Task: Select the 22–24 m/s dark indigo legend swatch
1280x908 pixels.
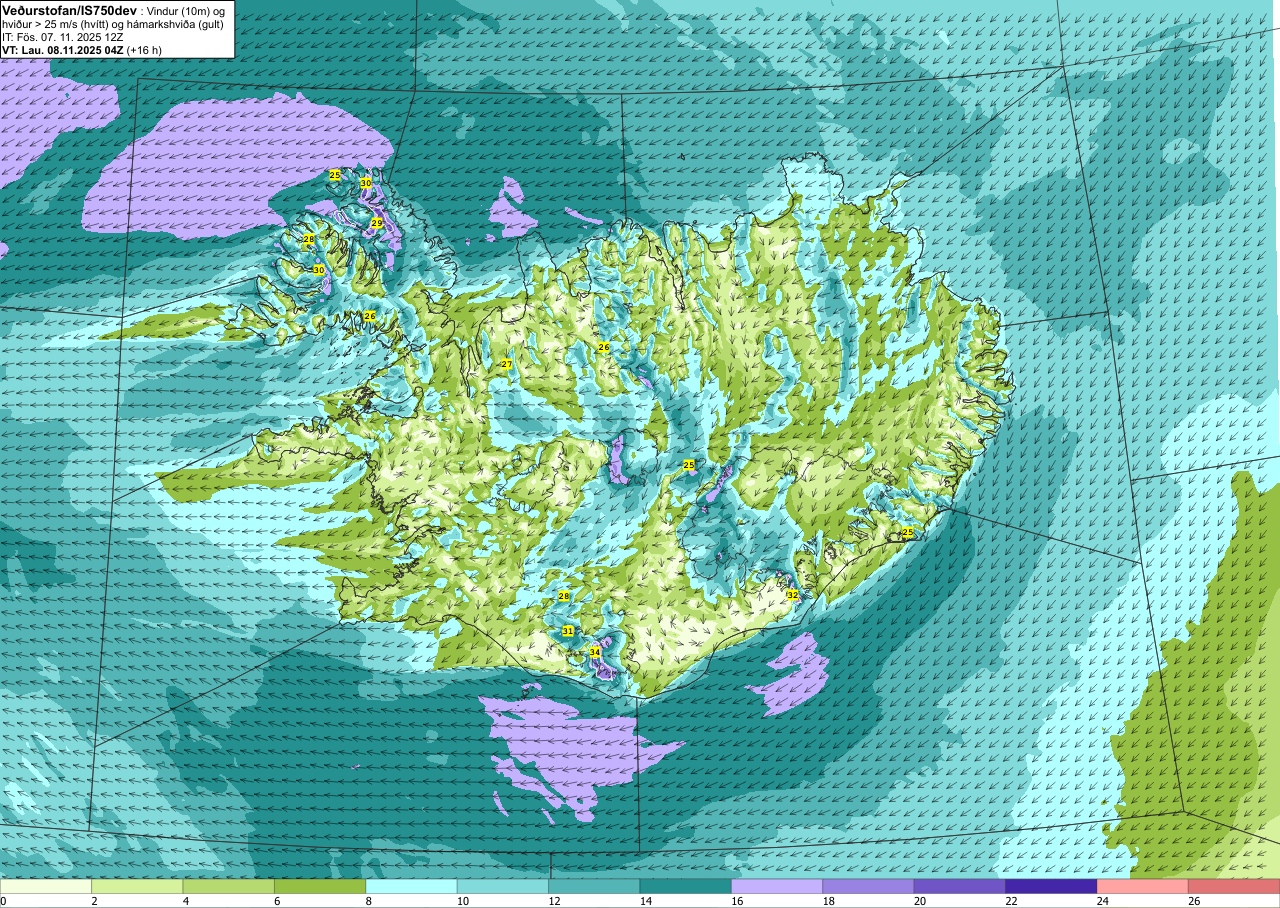Action: tap(1051, 886)
